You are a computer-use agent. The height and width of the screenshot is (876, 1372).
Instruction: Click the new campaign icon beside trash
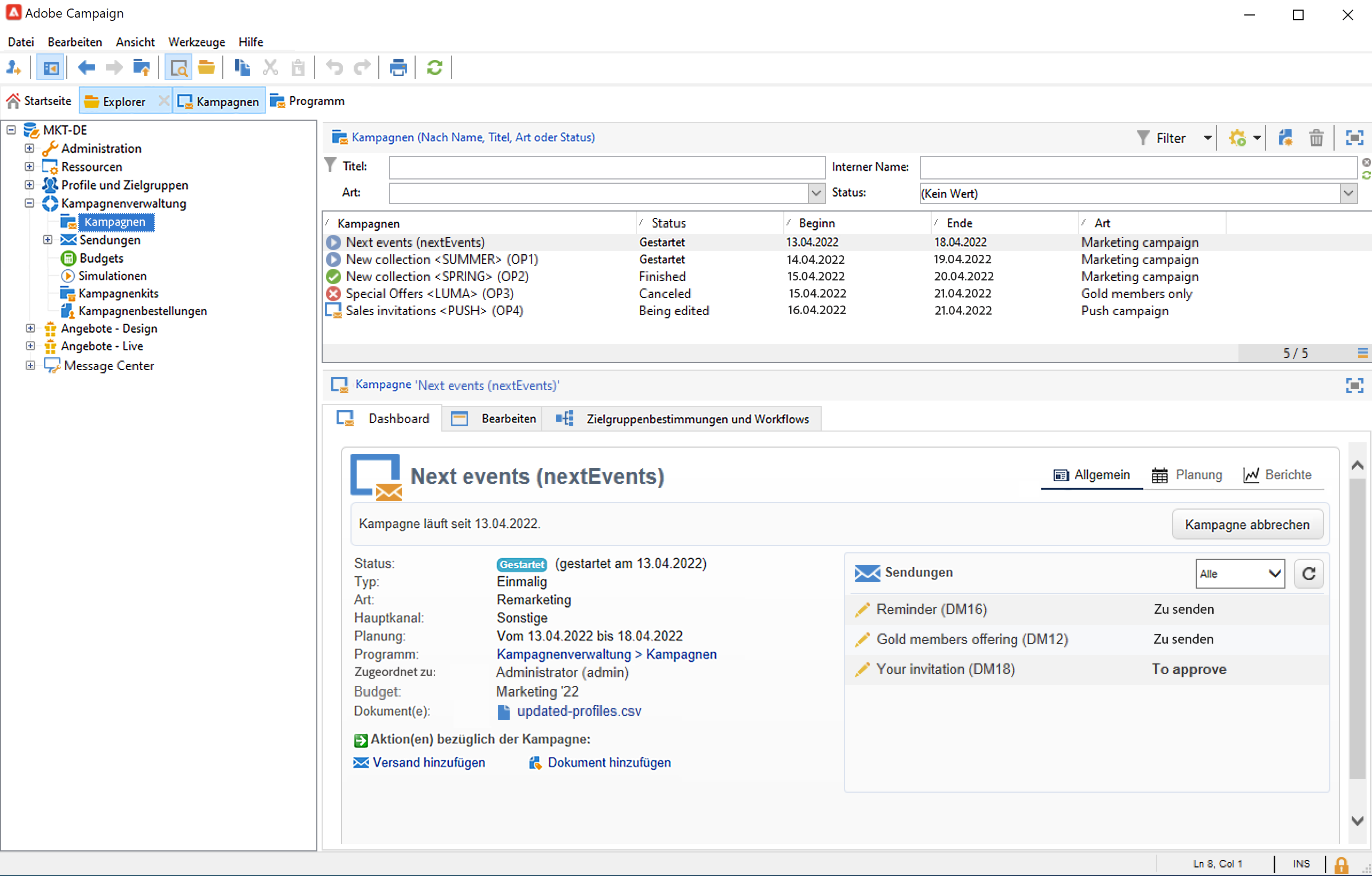click(x=1285, y=138)
